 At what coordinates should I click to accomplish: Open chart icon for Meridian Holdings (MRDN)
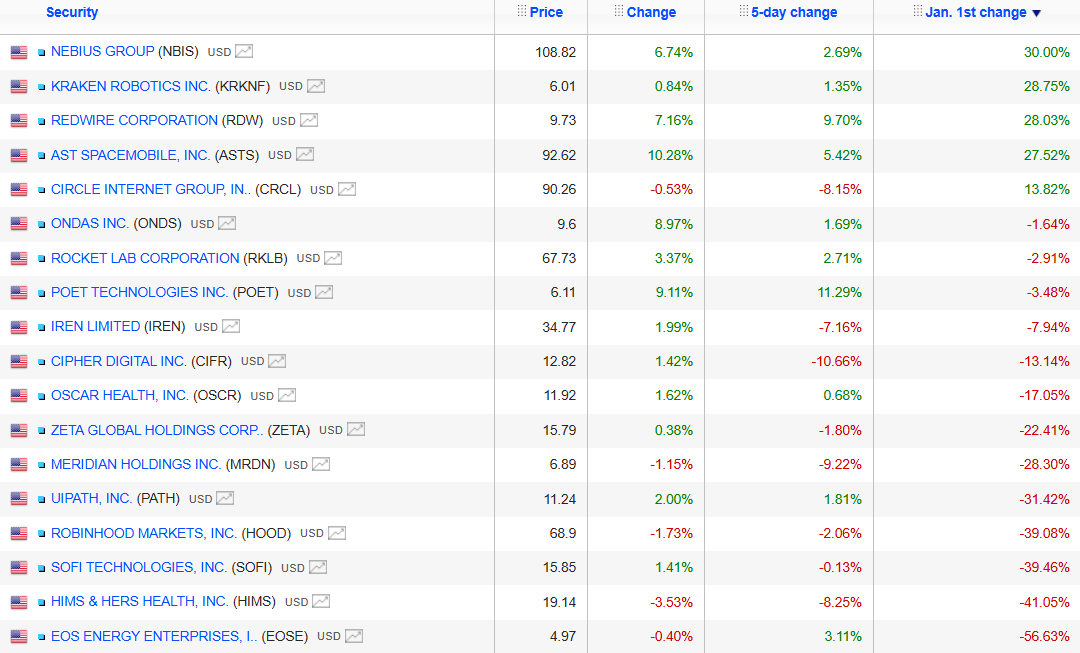pos(320,464)
